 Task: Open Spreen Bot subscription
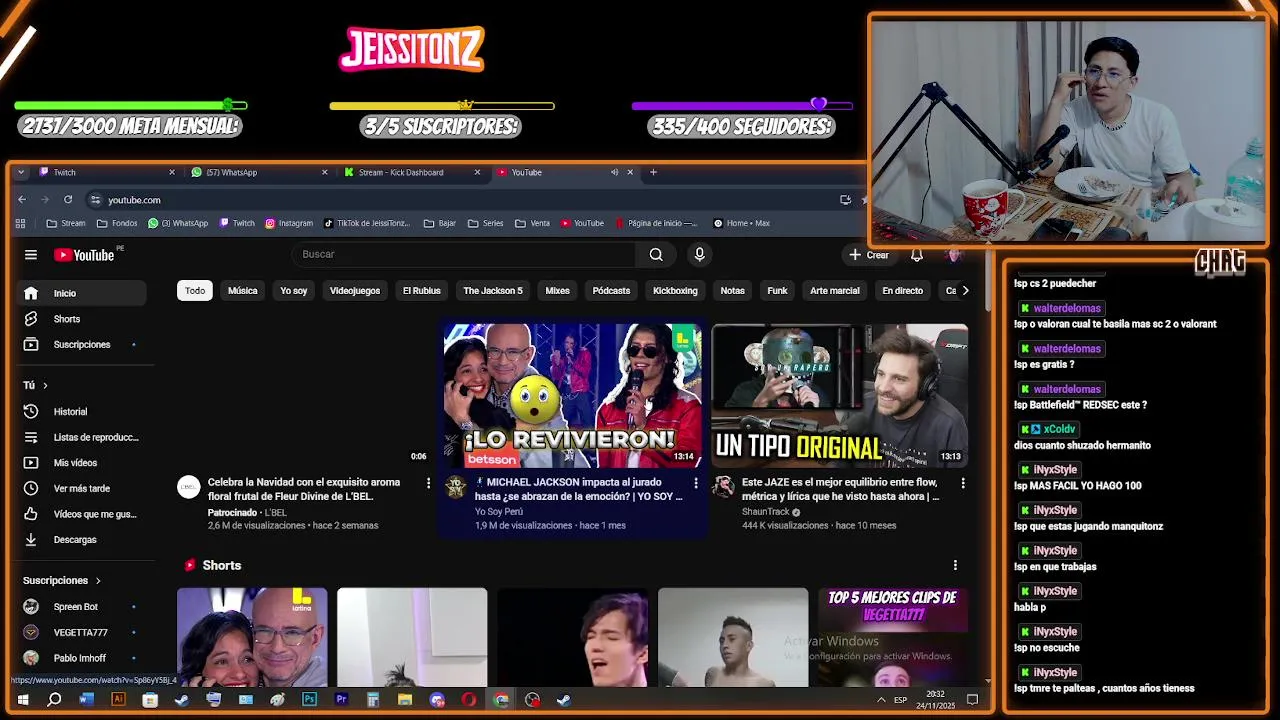pyautogui.click(x=83, y=607)
